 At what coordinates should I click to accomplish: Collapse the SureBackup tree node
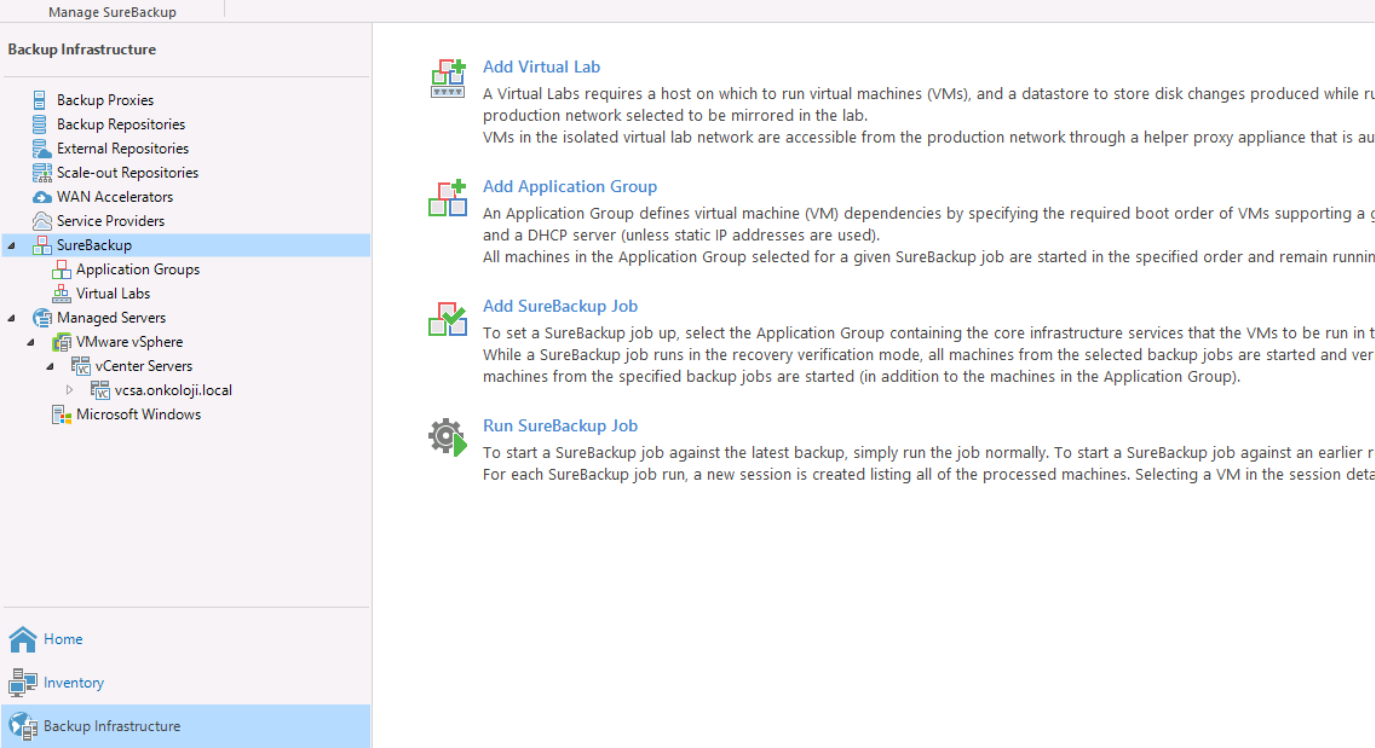11,245
